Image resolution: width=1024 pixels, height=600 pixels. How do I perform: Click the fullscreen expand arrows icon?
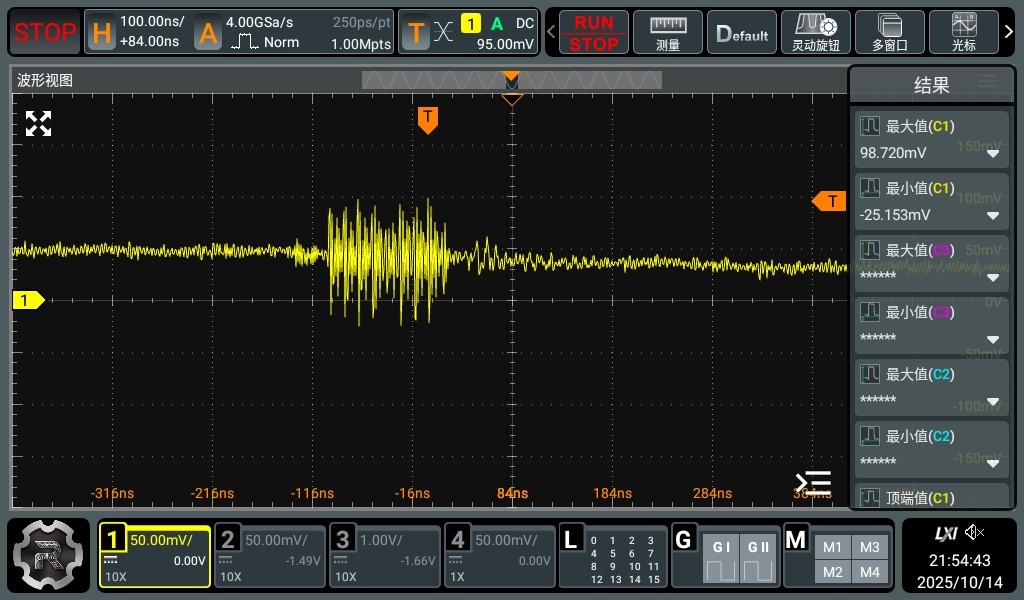[38, 124]
